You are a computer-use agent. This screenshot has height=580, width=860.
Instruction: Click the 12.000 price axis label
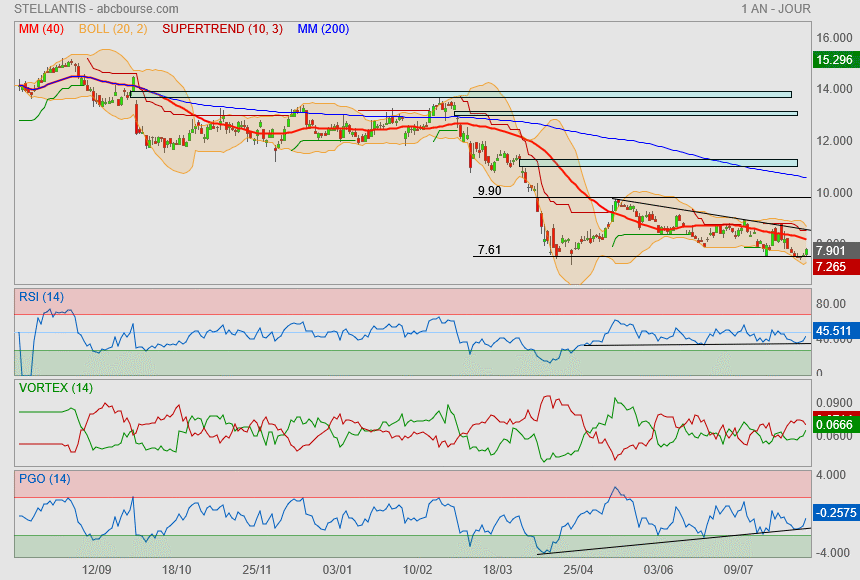point(834,141)
